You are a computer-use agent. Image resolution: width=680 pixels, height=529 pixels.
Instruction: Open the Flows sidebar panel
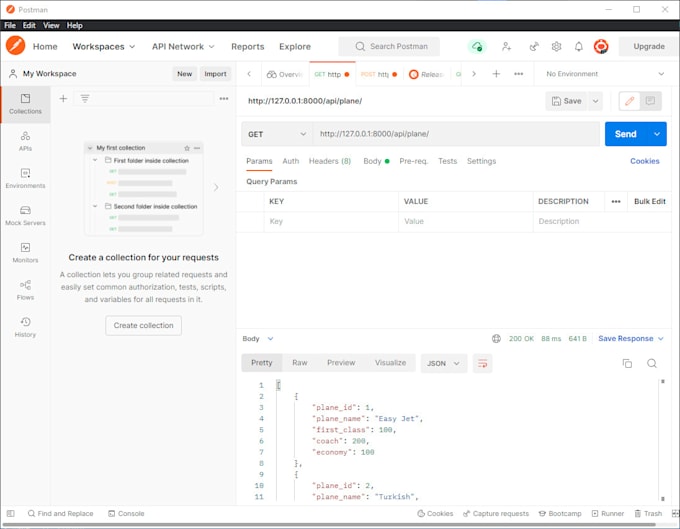tap(25, 291)
